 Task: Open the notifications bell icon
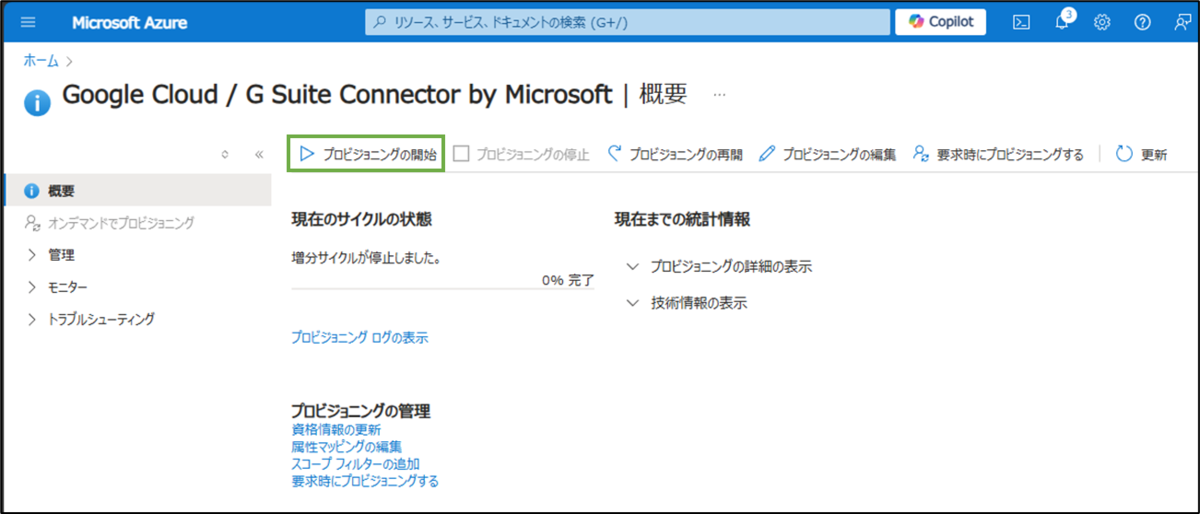(1063, 21)
